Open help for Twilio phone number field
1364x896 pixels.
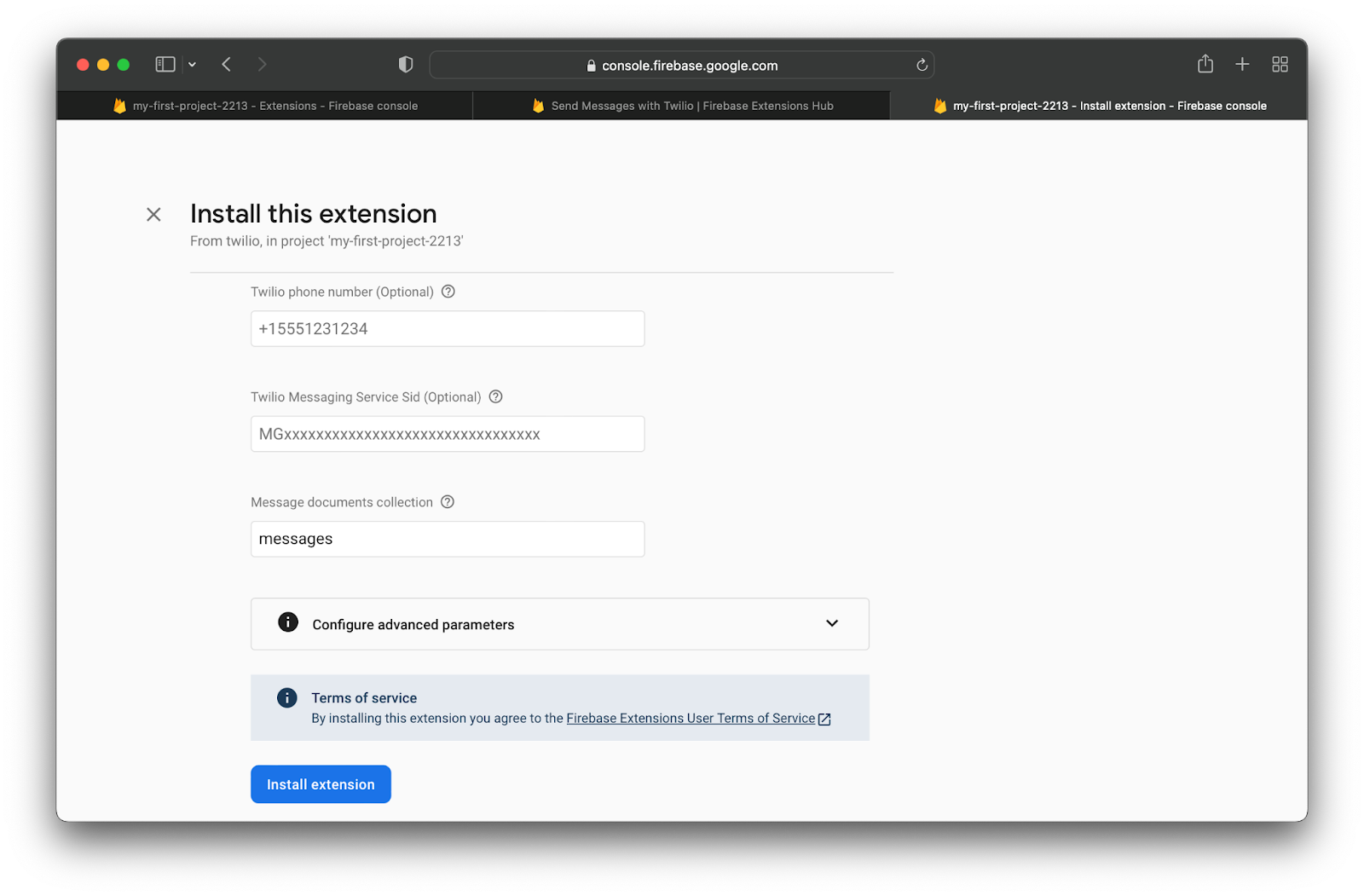[448, 292]
